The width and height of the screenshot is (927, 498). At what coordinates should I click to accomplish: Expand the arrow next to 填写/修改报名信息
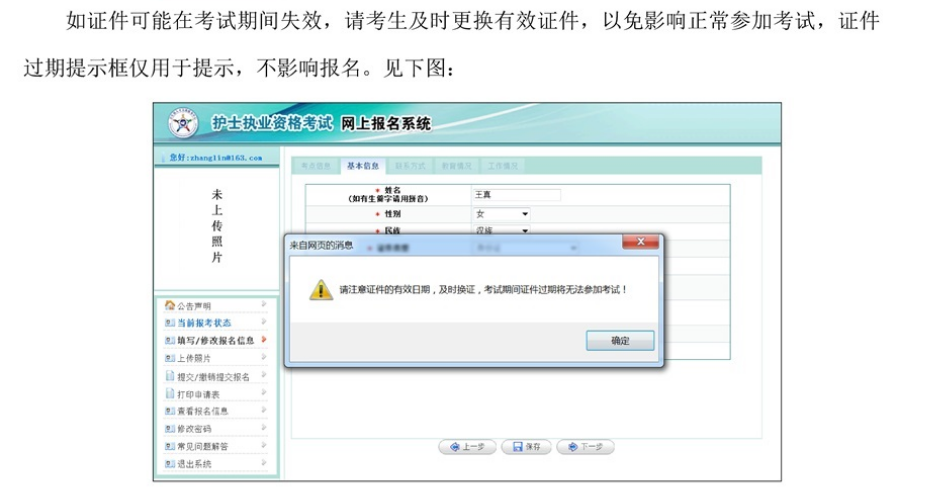[x=264, y=340]
